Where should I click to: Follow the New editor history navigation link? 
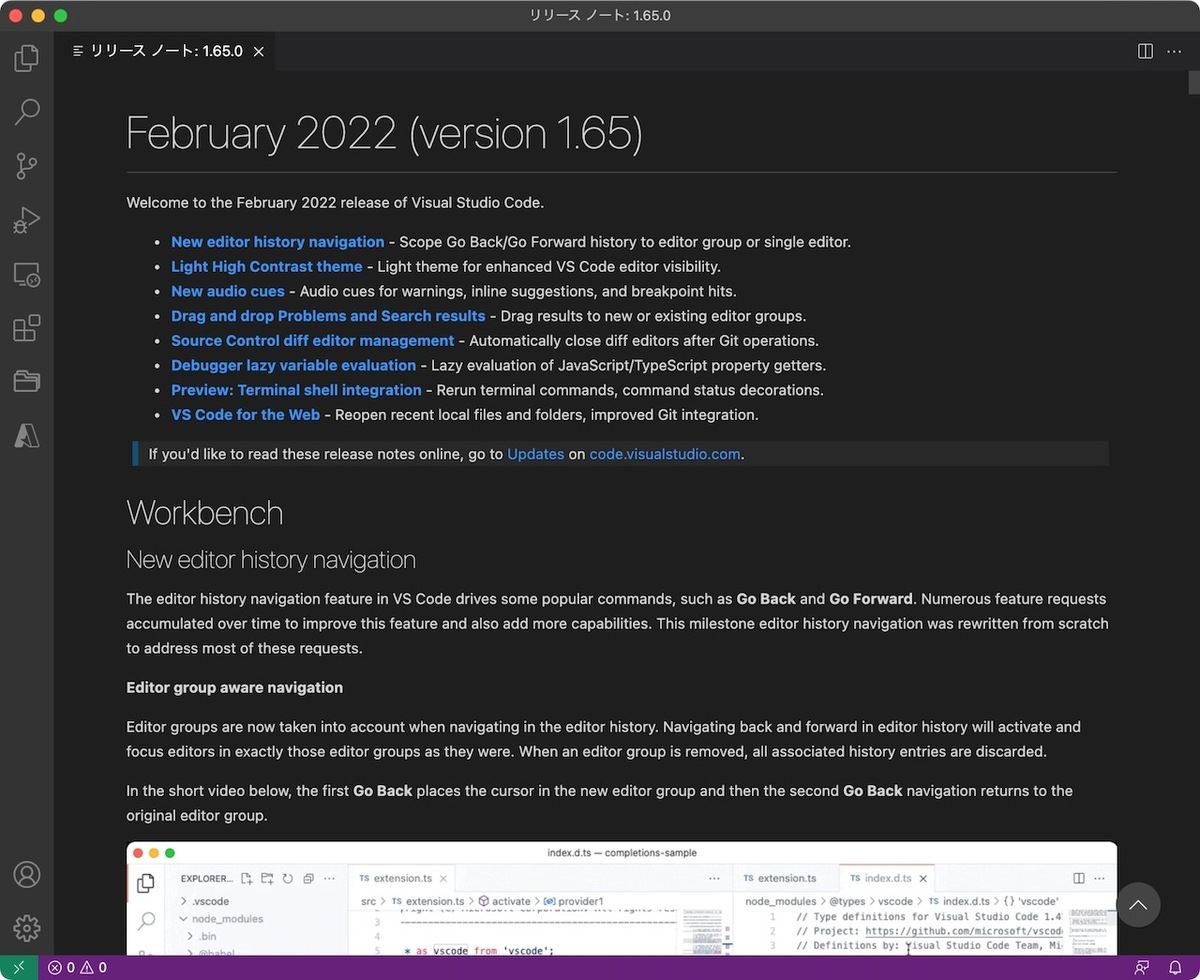tap(277, 242)
